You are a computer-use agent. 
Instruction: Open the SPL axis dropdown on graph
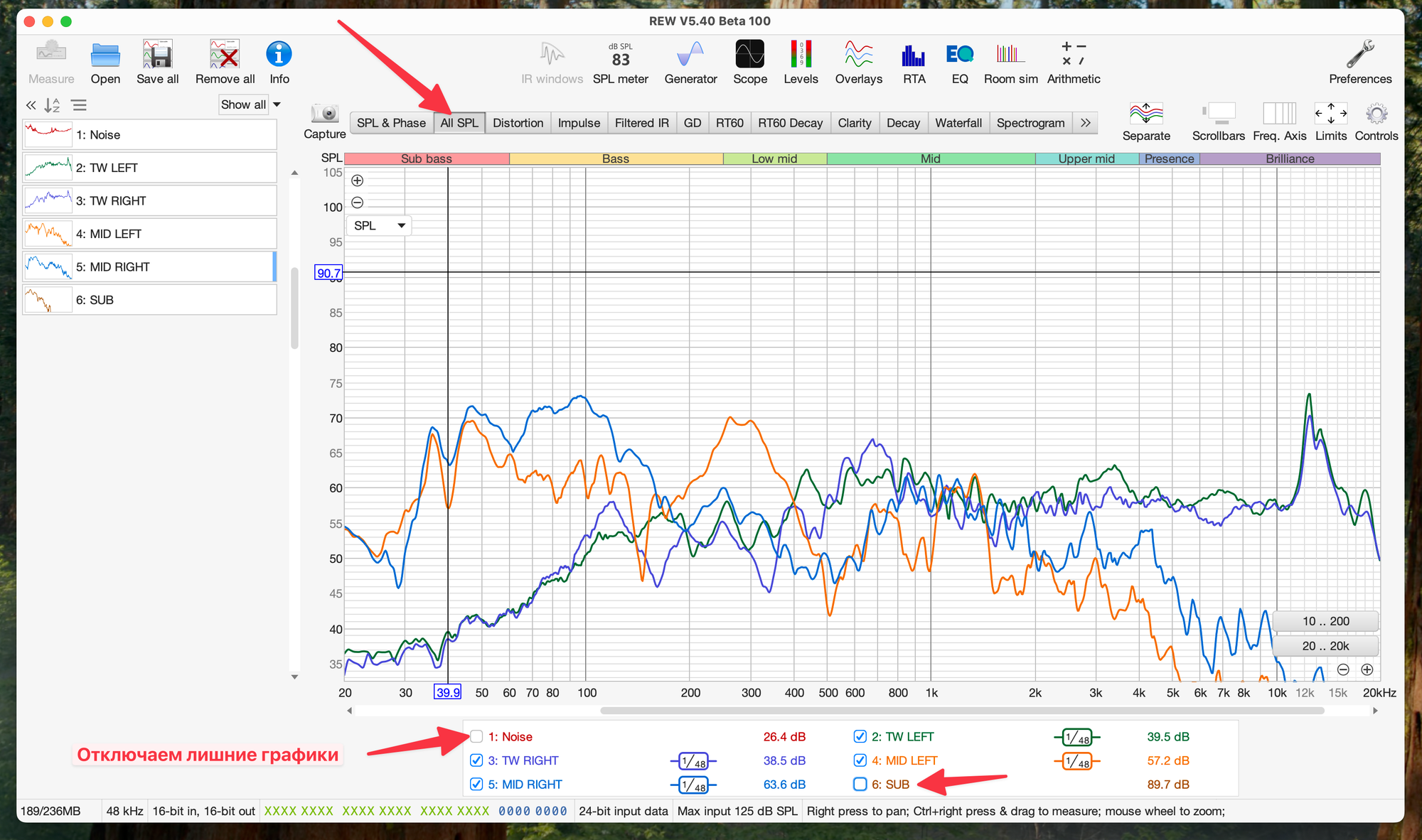379,225
